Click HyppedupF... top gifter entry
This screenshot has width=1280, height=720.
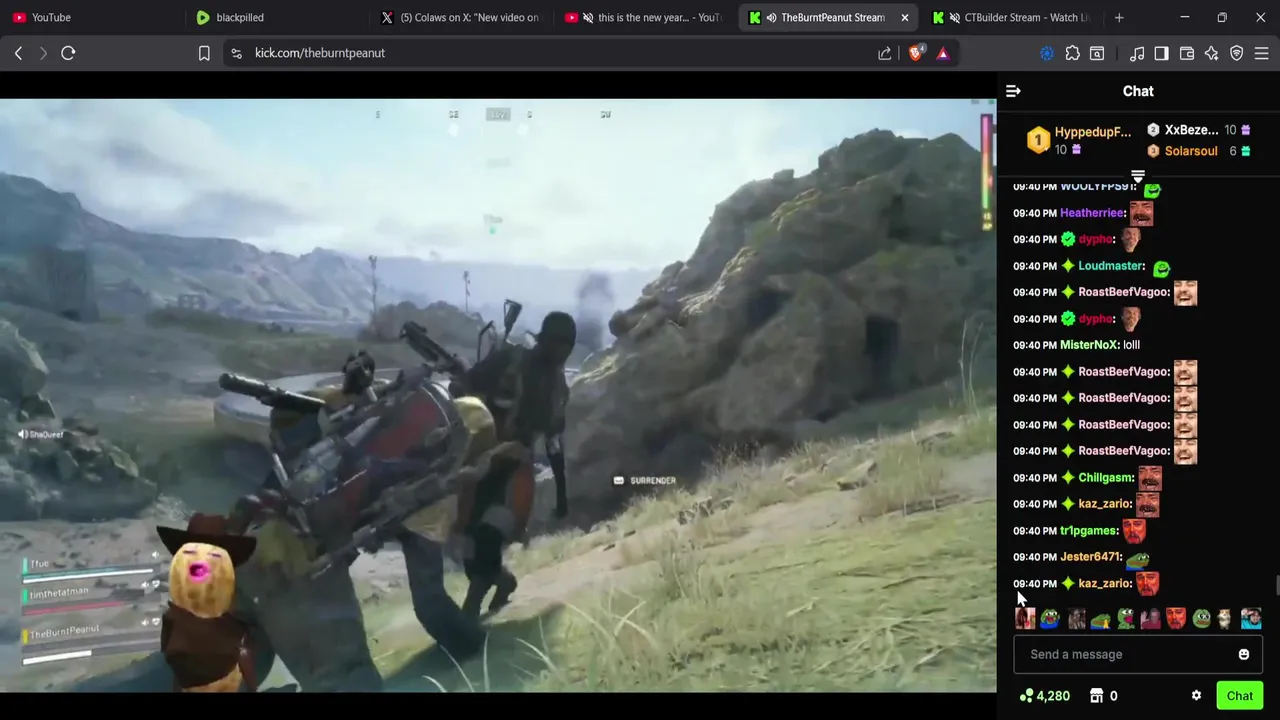[1080, 140]
